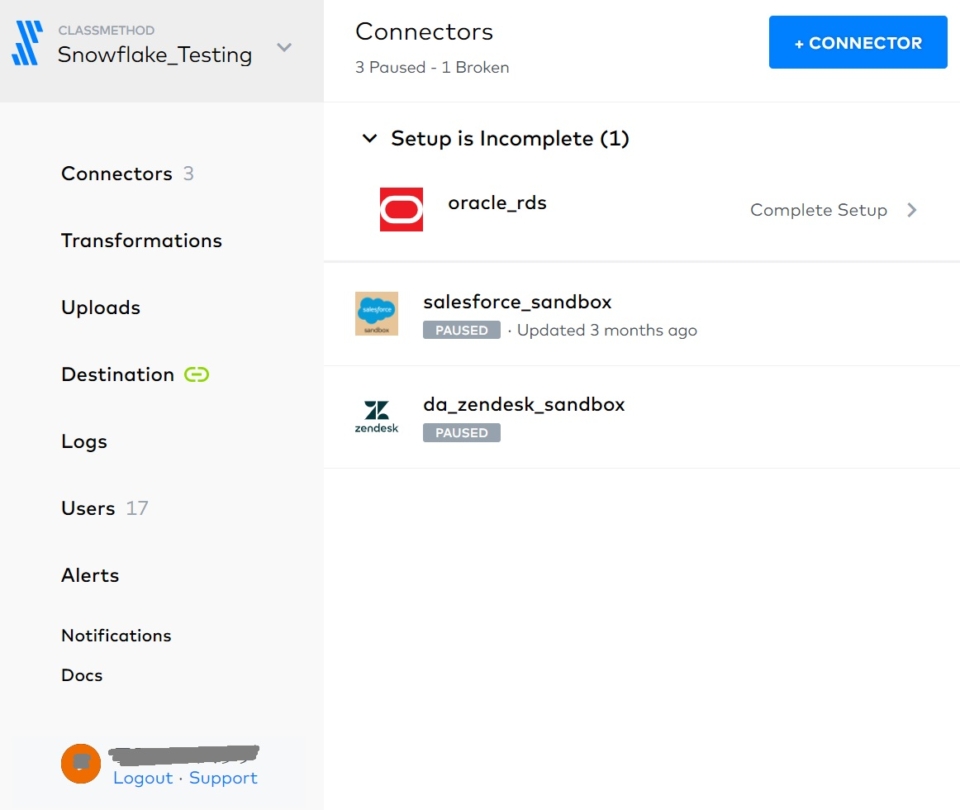Viewport: 960px width, 810px height.
Task: Open the Snowflake_Testing account switcher dropdown
Action: point(284,47)
